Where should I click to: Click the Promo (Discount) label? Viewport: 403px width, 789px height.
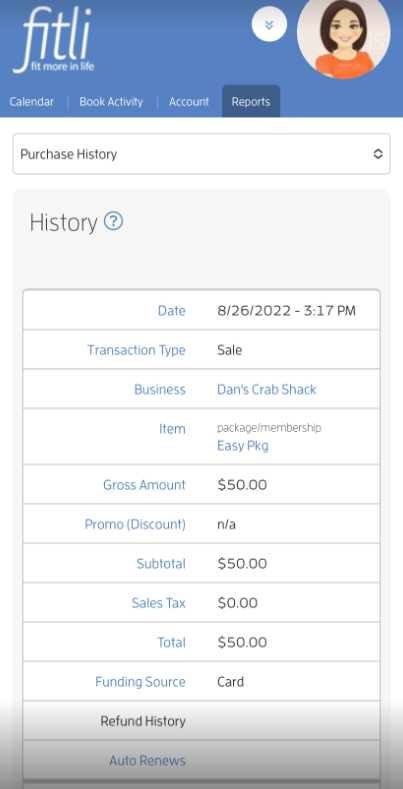click(135, 524)
